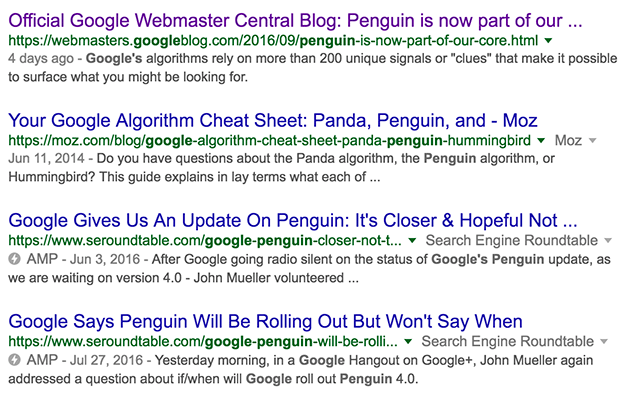The width and height of the screenshot is (640, 406).
Task: Click the Search Engine Roundtable label in the "Rolling Out" result
Action: pyautogui.click(x=510, y=342)
